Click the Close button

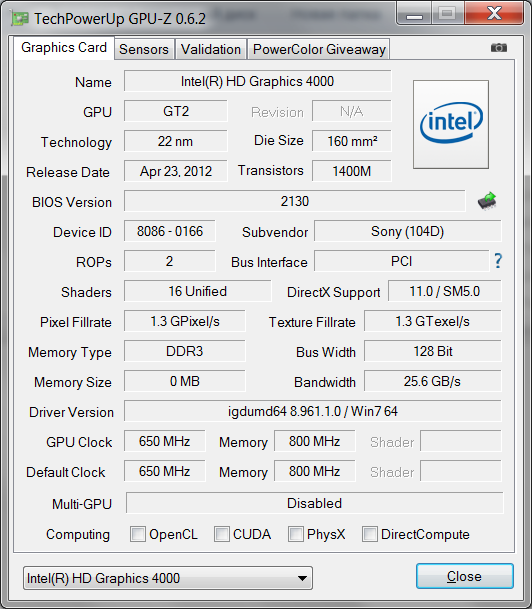coord(464,576)
